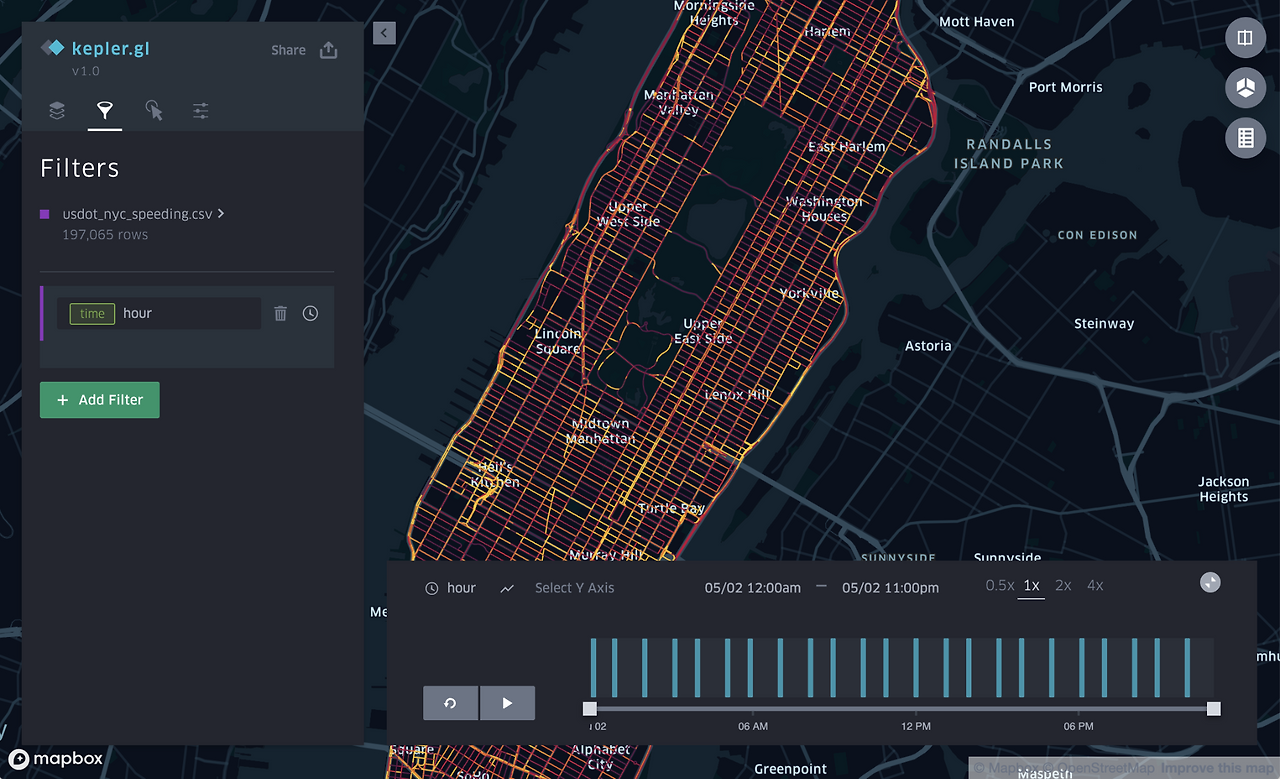
Task: Click the start handle of time slider
Action: pyautogui.click(x=590, y=709)
